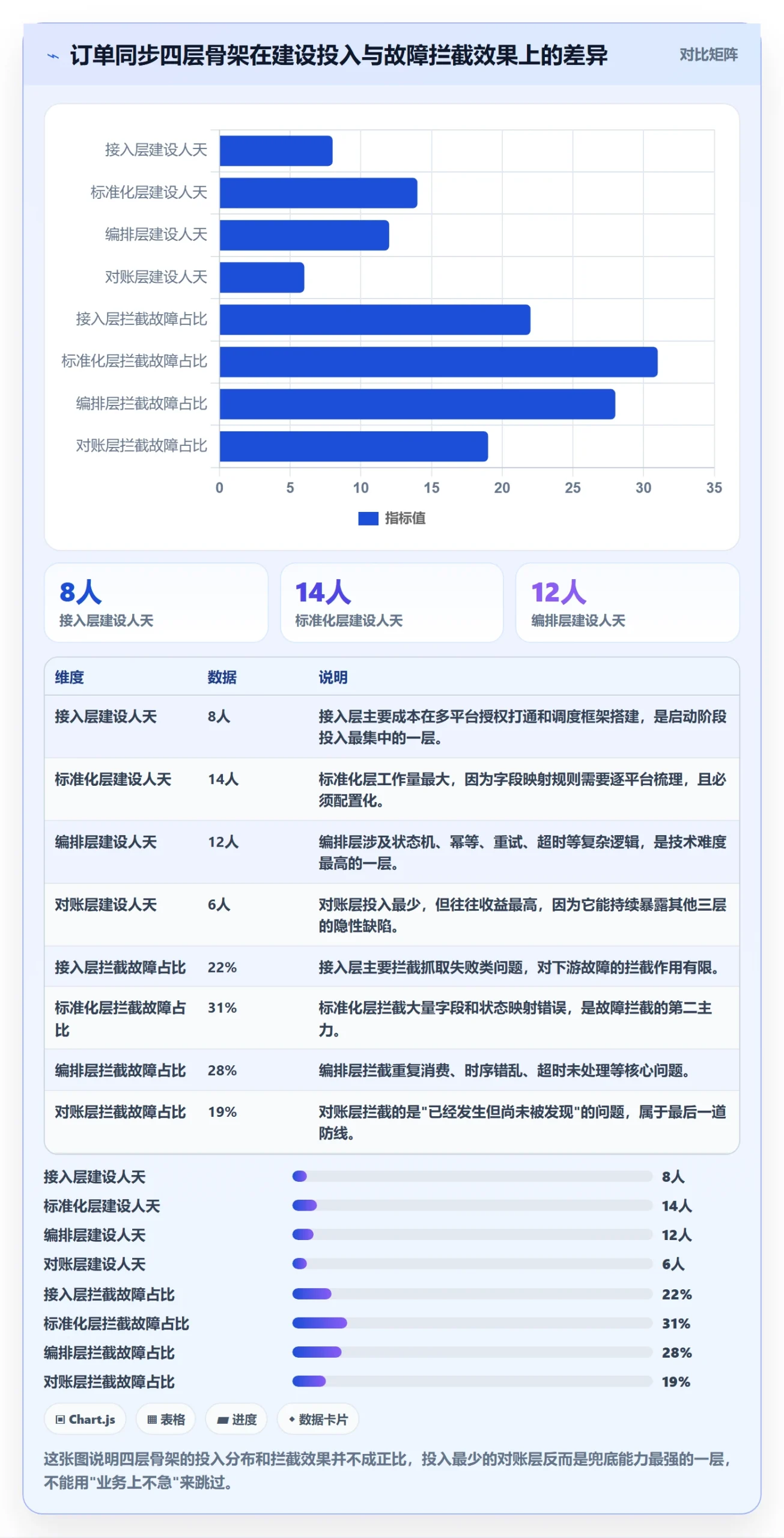Click the 进度 tag chip
This screenshot has width=784, height=1538.
[x=237, y=1419]
